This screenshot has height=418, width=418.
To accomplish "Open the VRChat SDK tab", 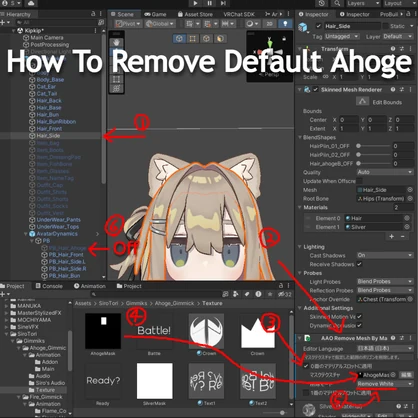I will [239, 14].
